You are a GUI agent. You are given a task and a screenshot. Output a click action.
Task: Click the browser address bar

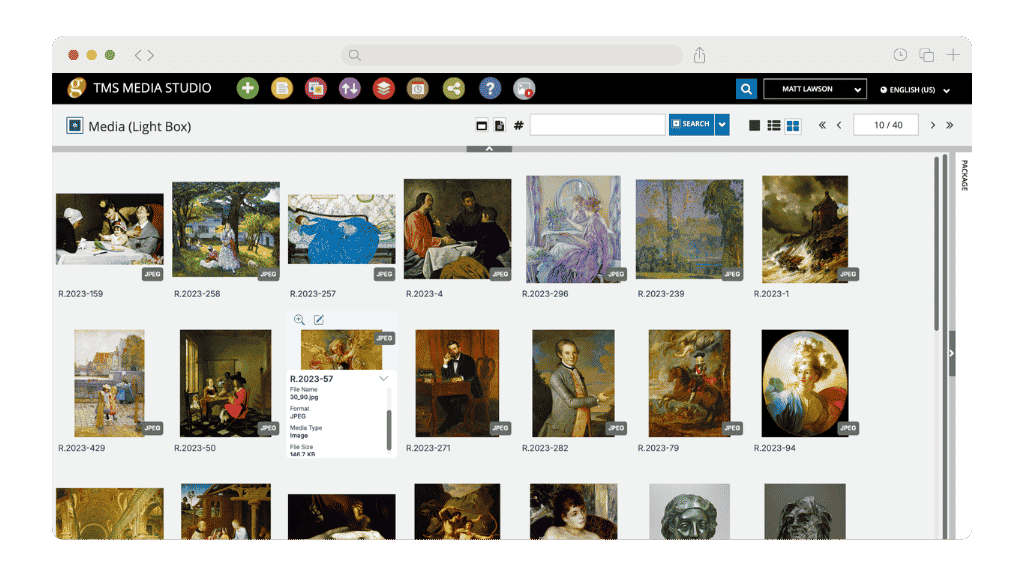[511, 55]
